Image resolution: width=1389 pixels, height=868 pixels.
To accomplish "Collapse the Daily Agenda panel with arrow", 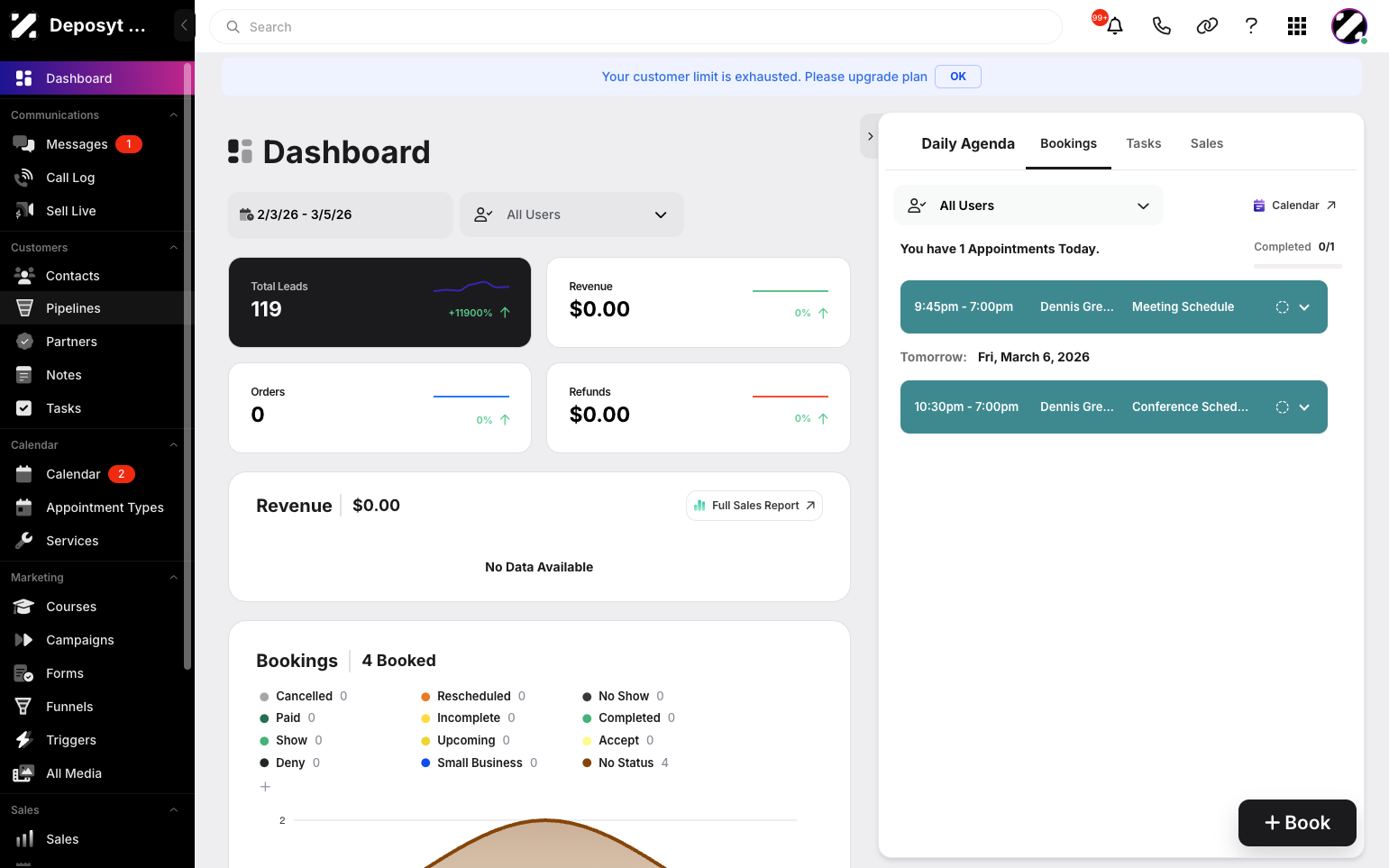I will [x=870, y=136].
